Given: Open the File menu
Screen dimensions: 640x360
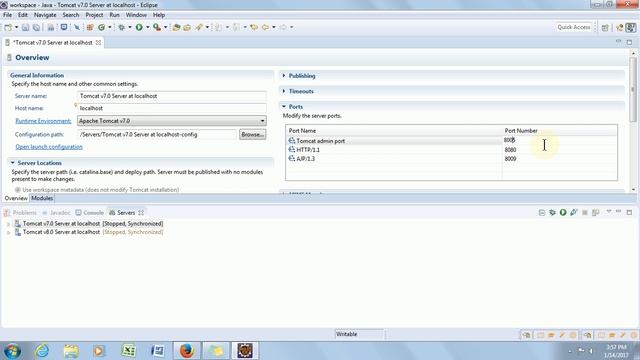Looking at the screenshot, I should tap(7, 15).
